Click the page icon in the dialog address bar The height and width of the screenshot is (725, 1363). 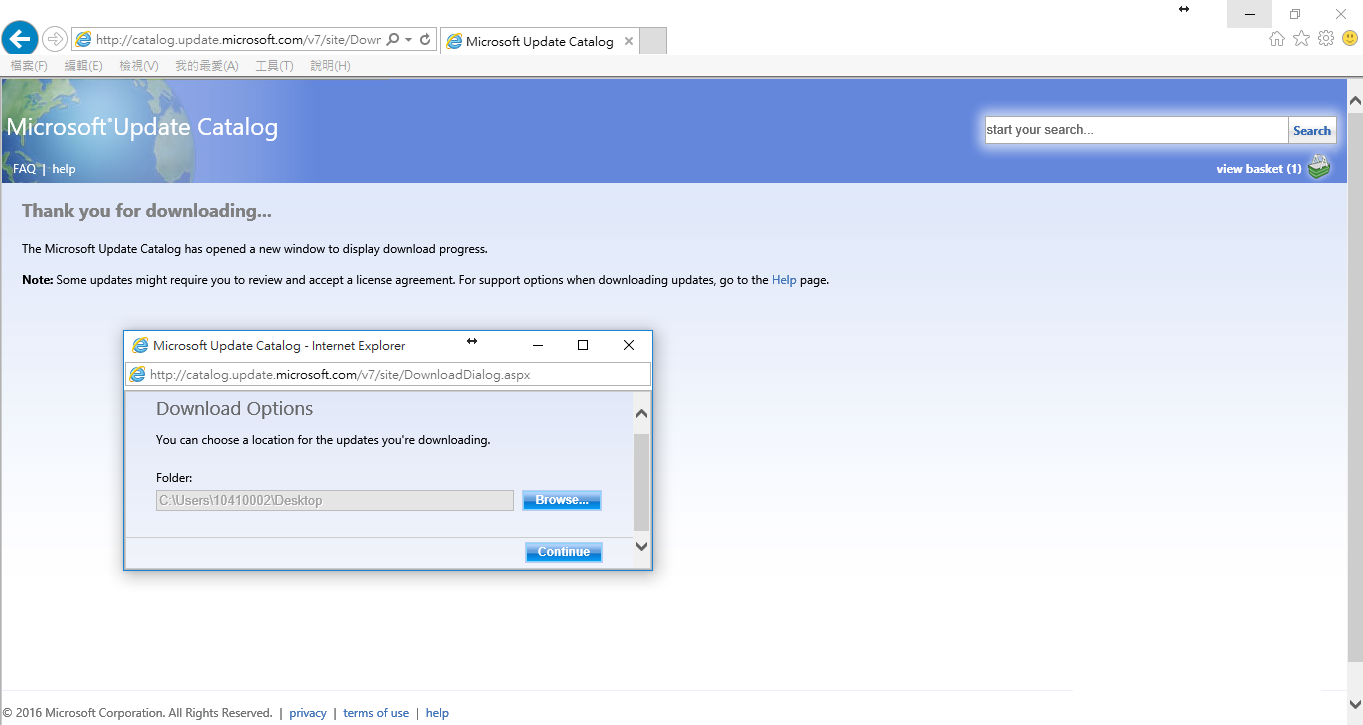(x=138, y=375)
